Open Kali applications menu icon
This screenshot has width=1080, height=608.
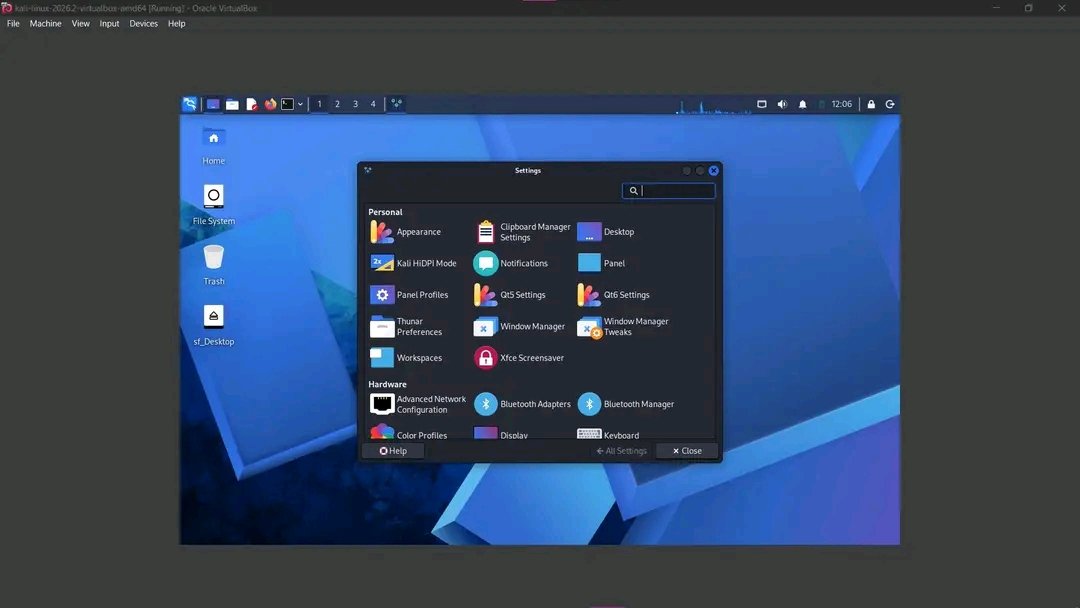[189, 104]
